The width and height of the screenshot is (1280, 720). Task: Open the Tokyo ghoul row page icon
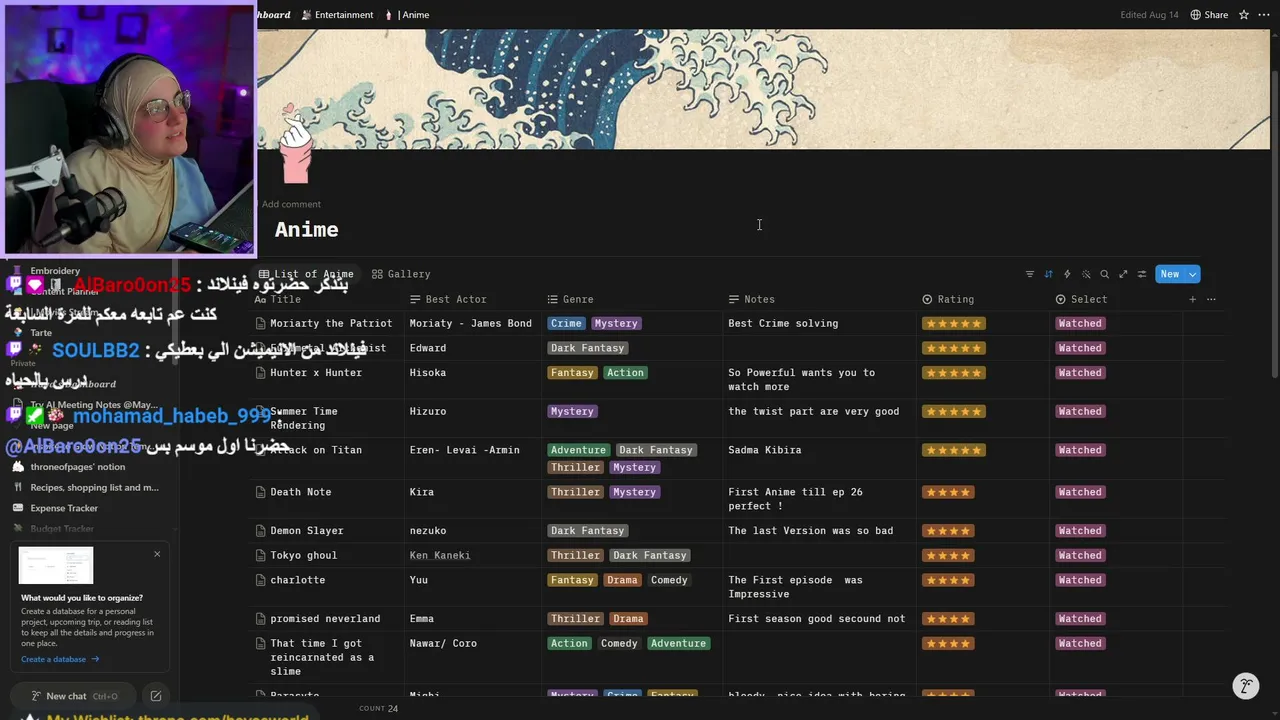click(260, 555)
